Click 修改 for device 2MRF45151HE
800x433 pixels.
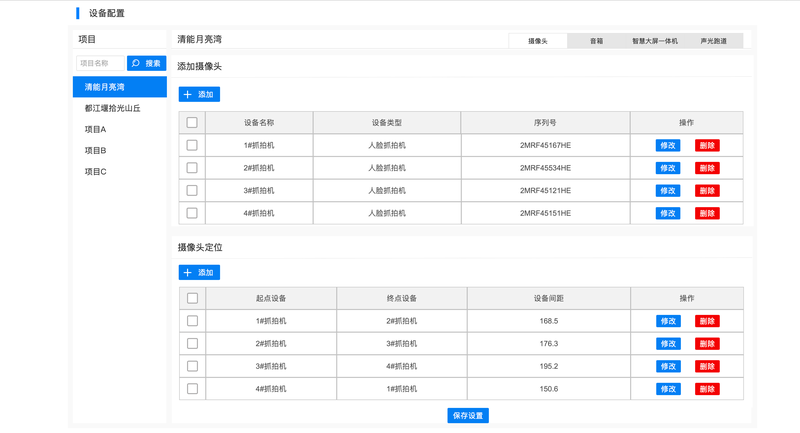(668, 213)
